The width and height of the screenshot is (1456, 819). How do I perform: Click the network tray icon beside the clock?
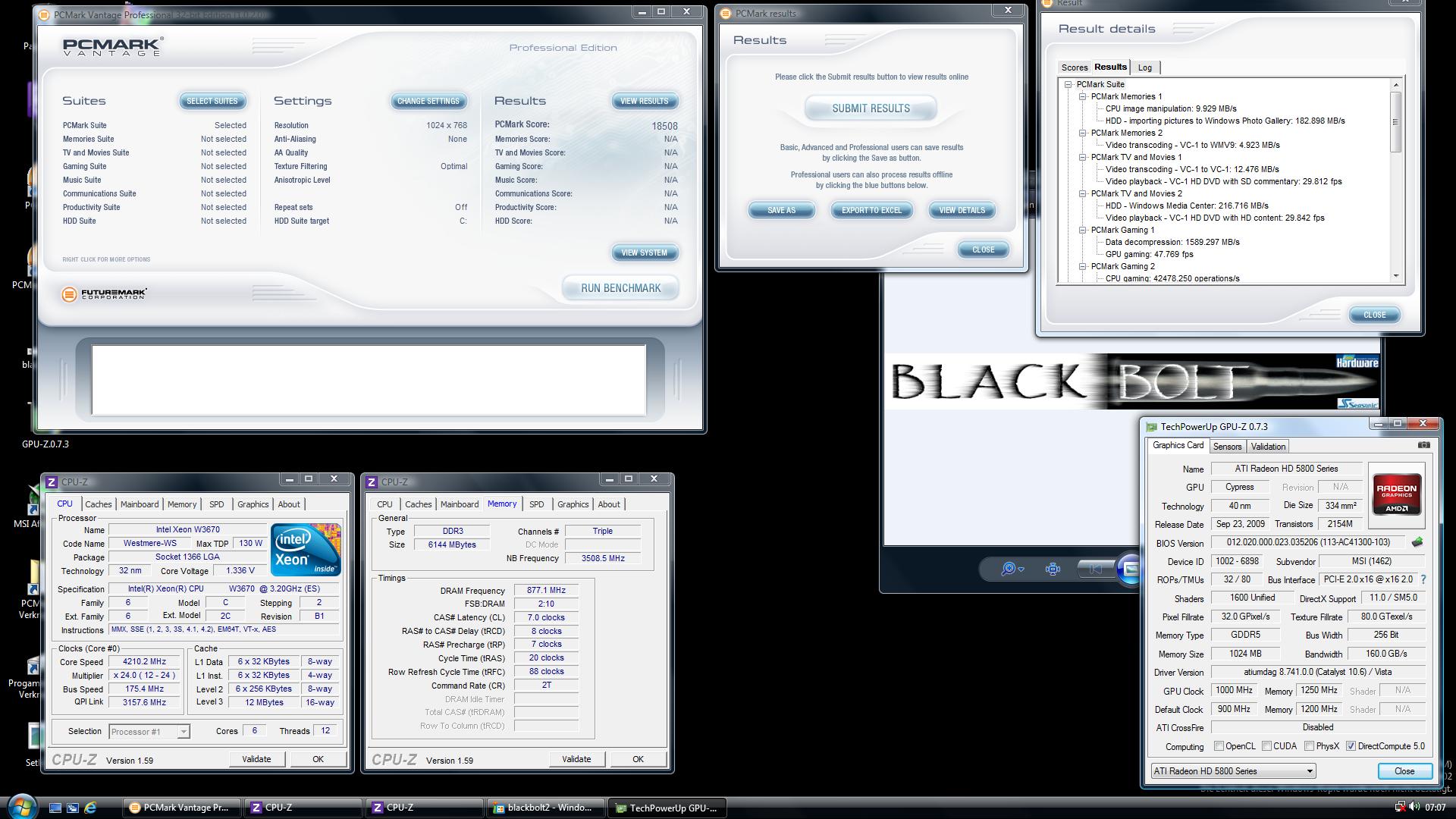pos(1399,808)
